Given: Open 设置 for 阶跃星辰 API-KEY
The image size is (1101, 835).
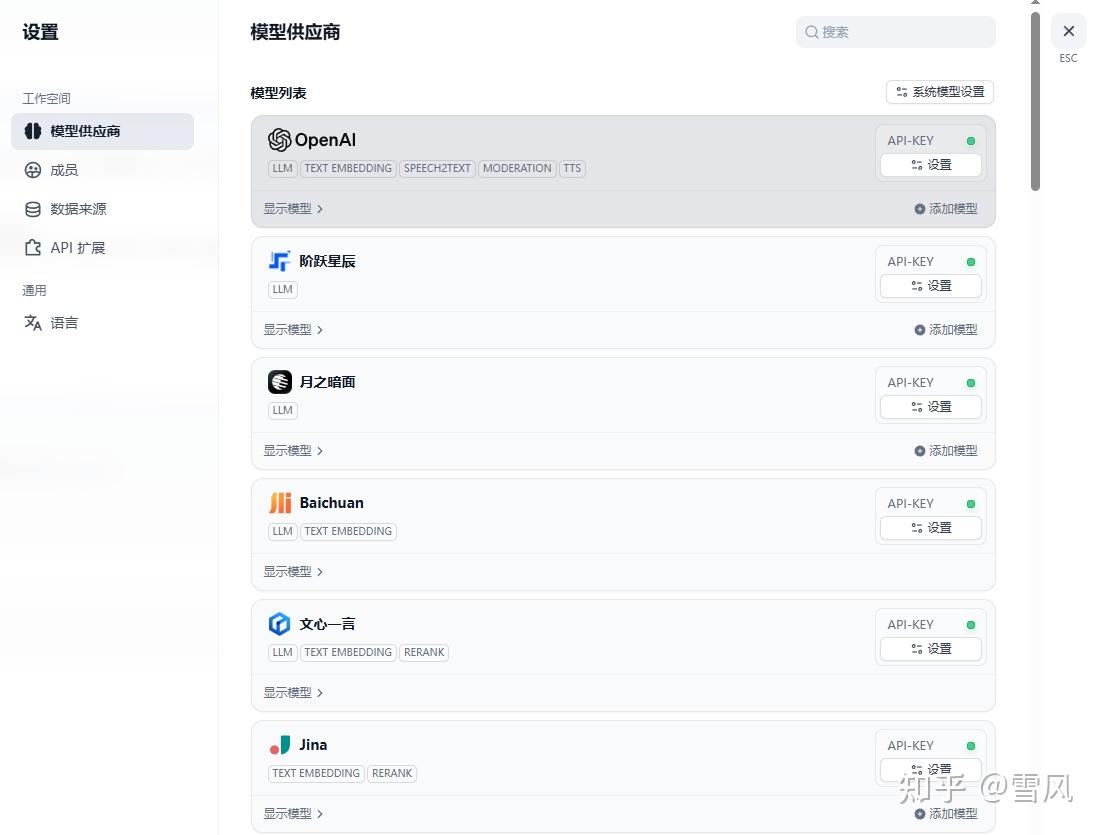Looking at the screenshot, I should pyautogui.click(x=931, y=286).
